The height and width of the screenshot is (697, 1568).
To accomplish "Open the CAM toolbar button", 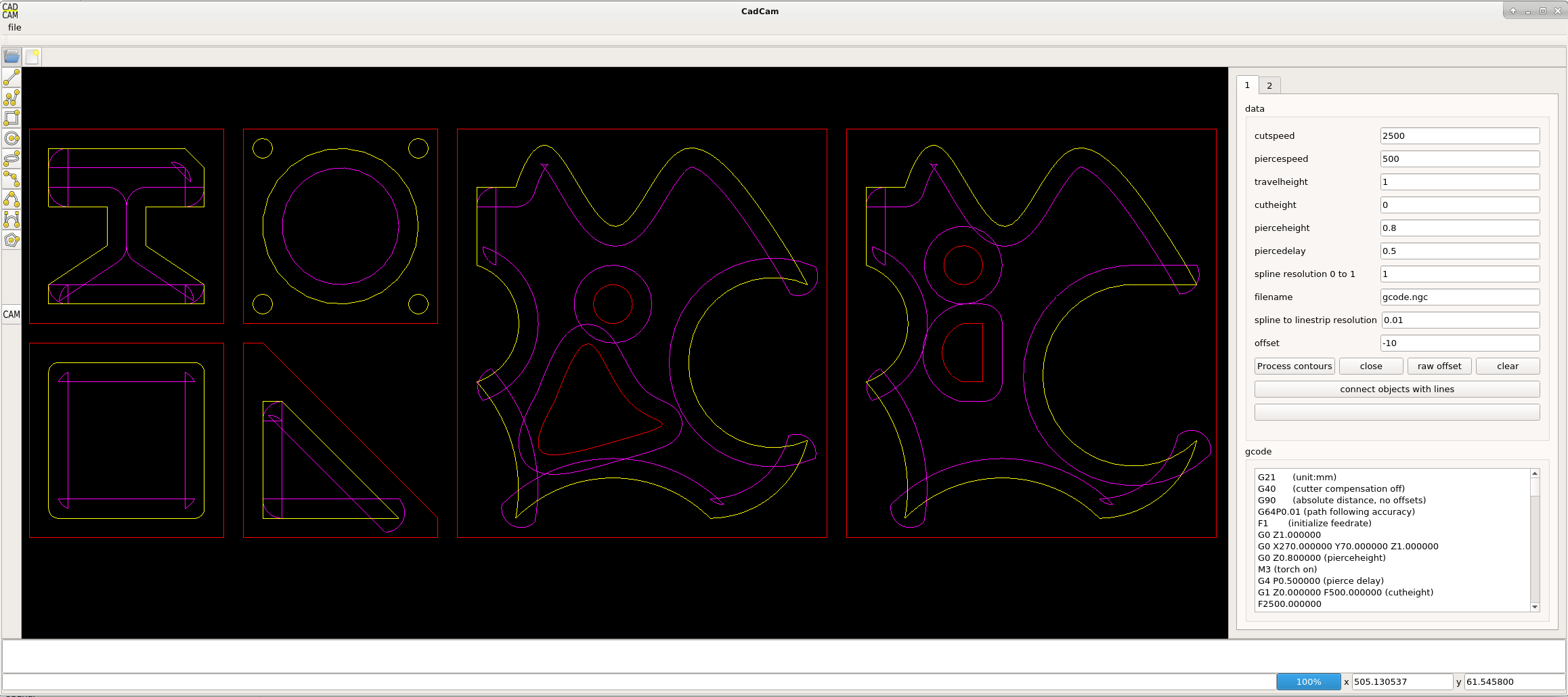I will 12,314.
